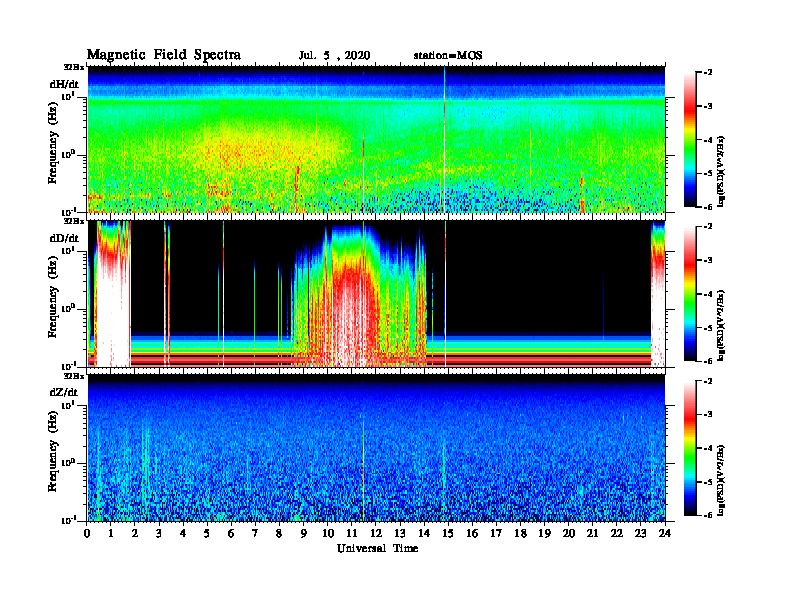Screen dimensions: 792x612
Task: Click the "-6" tick on dZ/dt color scale
Action: tap(708, 515)
